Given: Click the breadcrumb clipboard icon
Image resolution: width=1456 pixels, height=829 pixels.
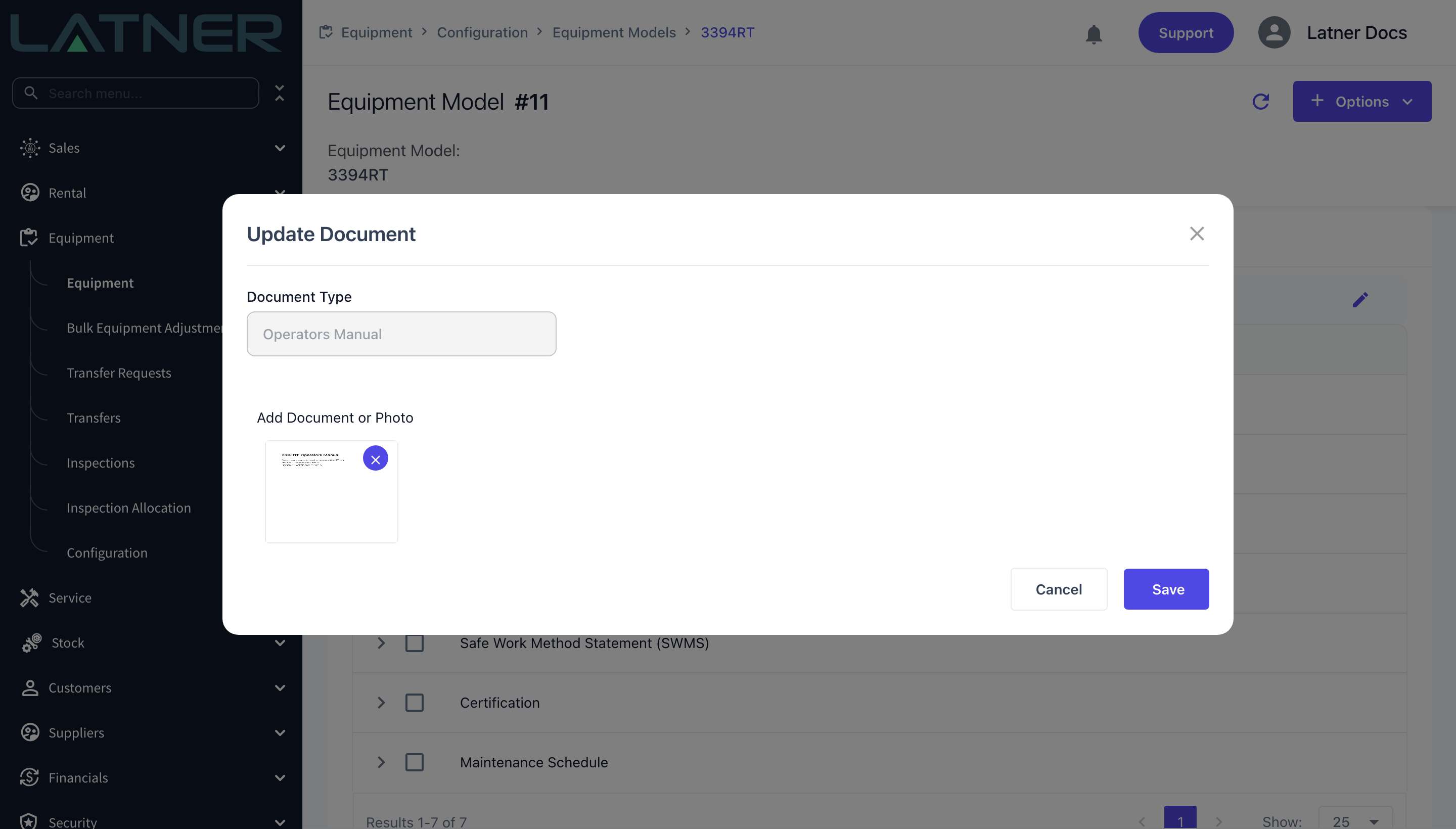Looking at the screenshot, I should [x=326, y=32].
